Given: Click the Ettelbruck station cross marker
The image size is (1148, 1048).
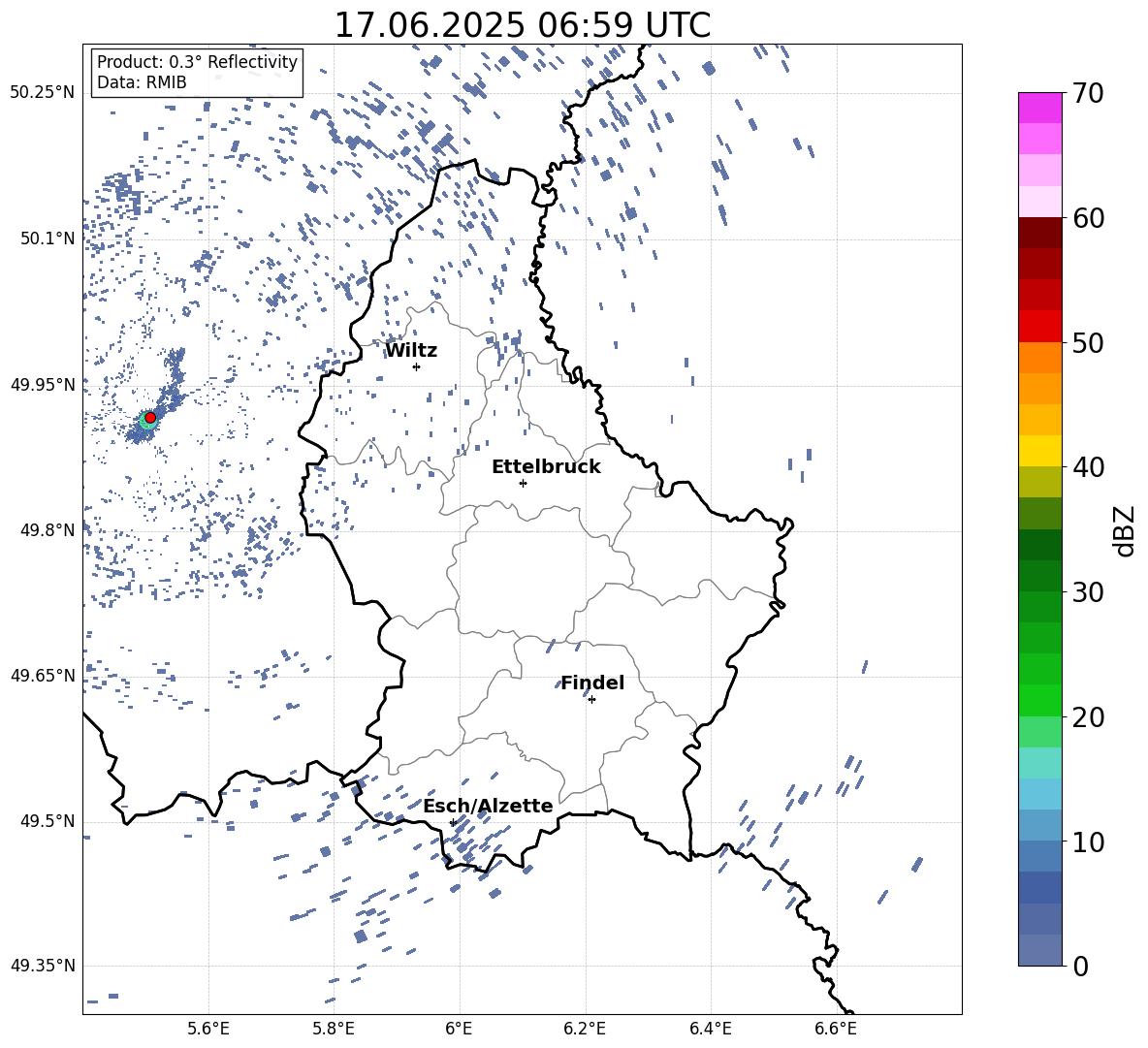Looking at the screenshot, I should point(523,483).
